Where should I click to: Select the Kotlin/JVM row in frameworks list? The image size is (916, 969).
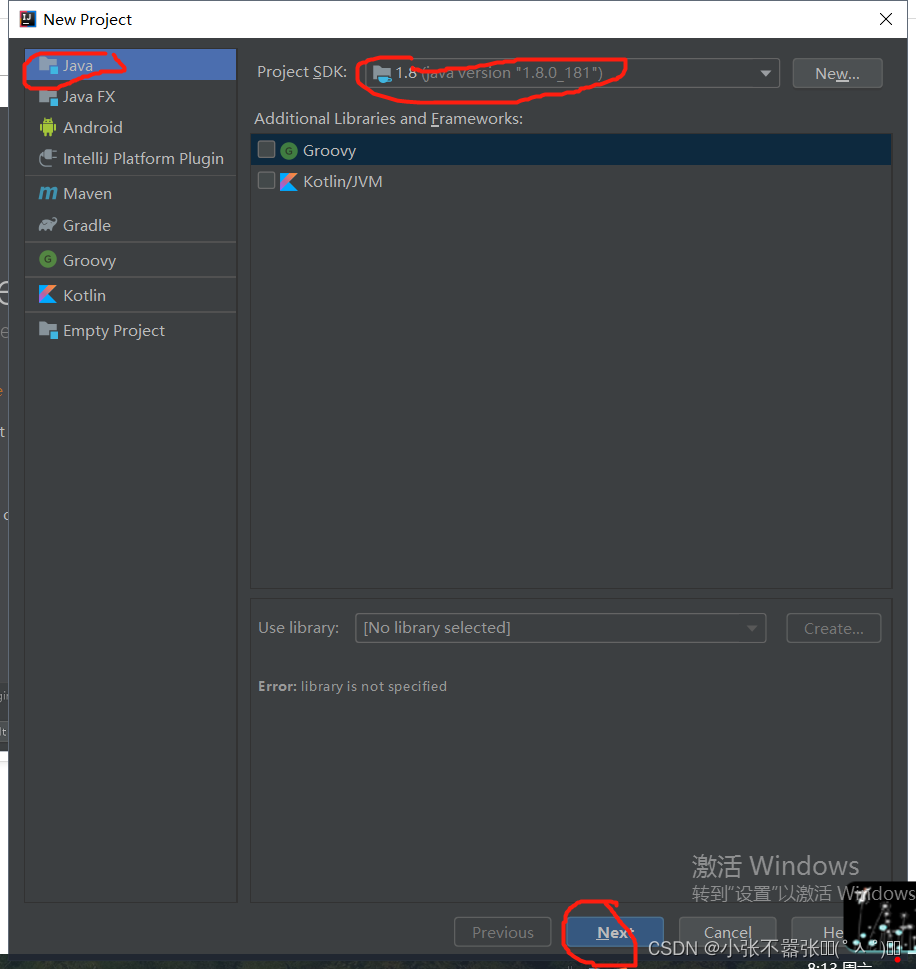point(571,181)
